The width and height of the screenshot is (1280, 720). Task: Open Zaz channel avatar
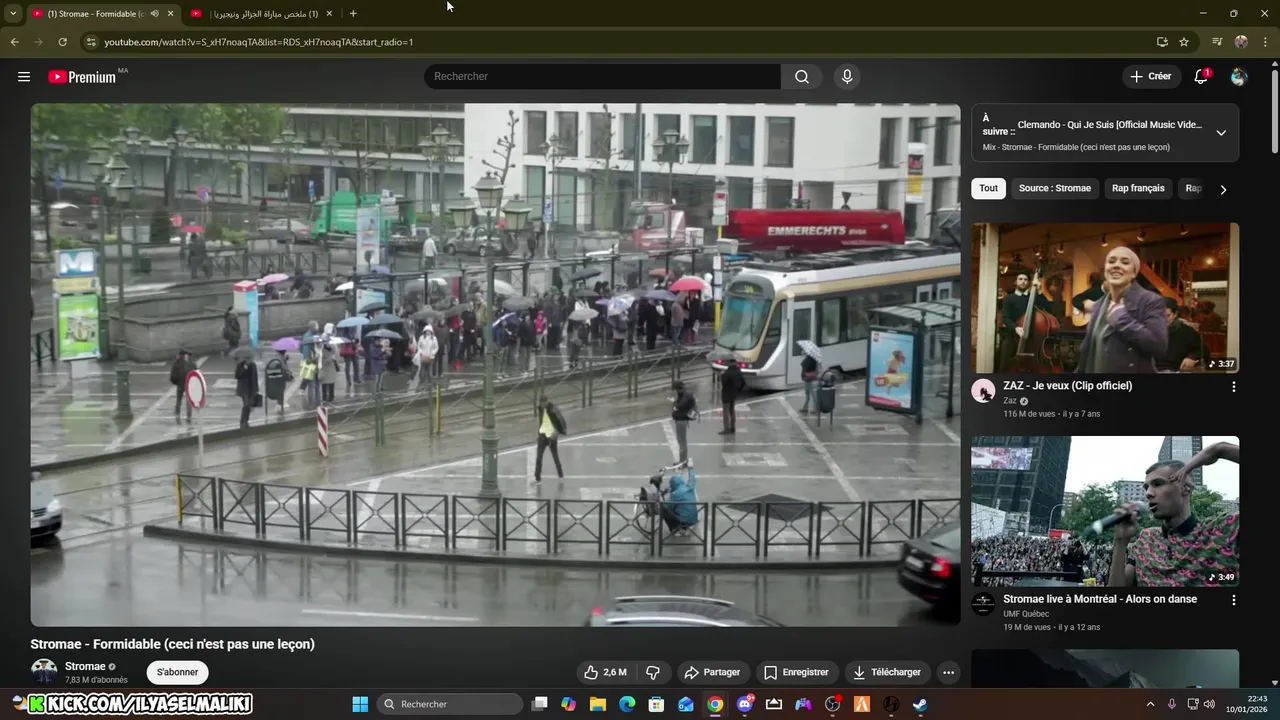click(983, 391)
